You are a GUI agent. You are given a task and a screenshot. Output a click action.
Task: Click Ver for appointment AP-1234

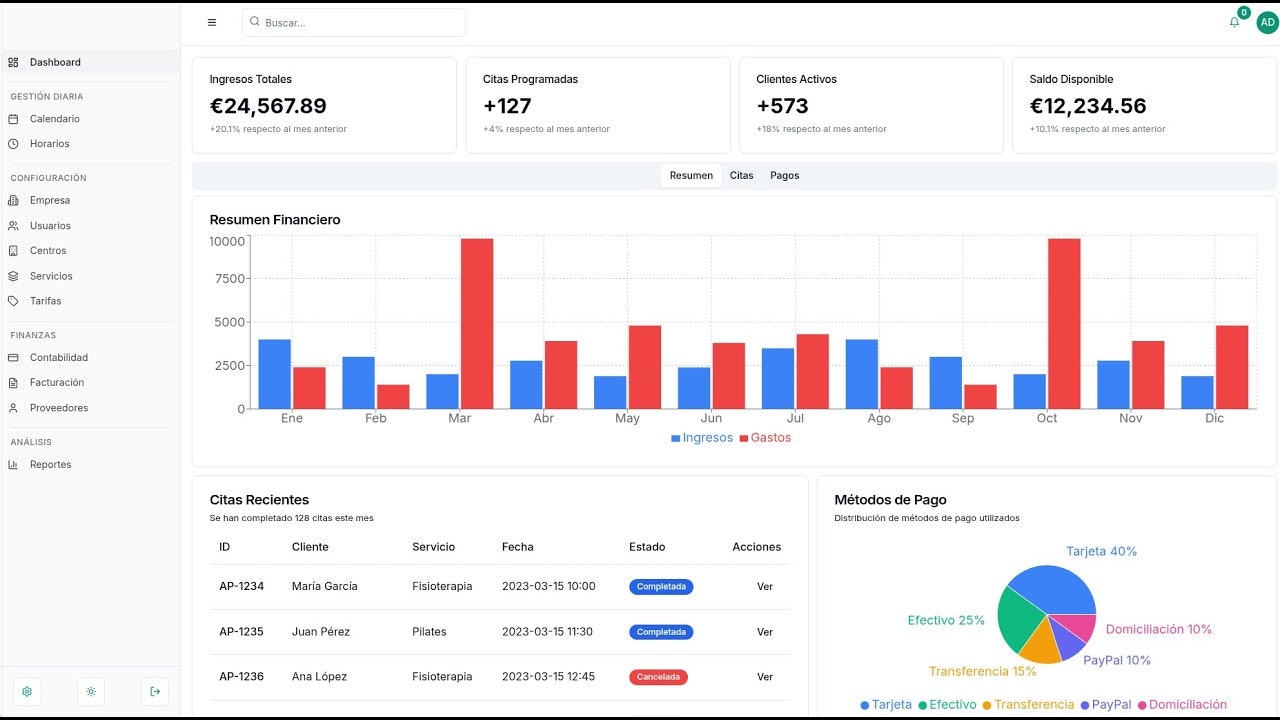tap(765, 587)
